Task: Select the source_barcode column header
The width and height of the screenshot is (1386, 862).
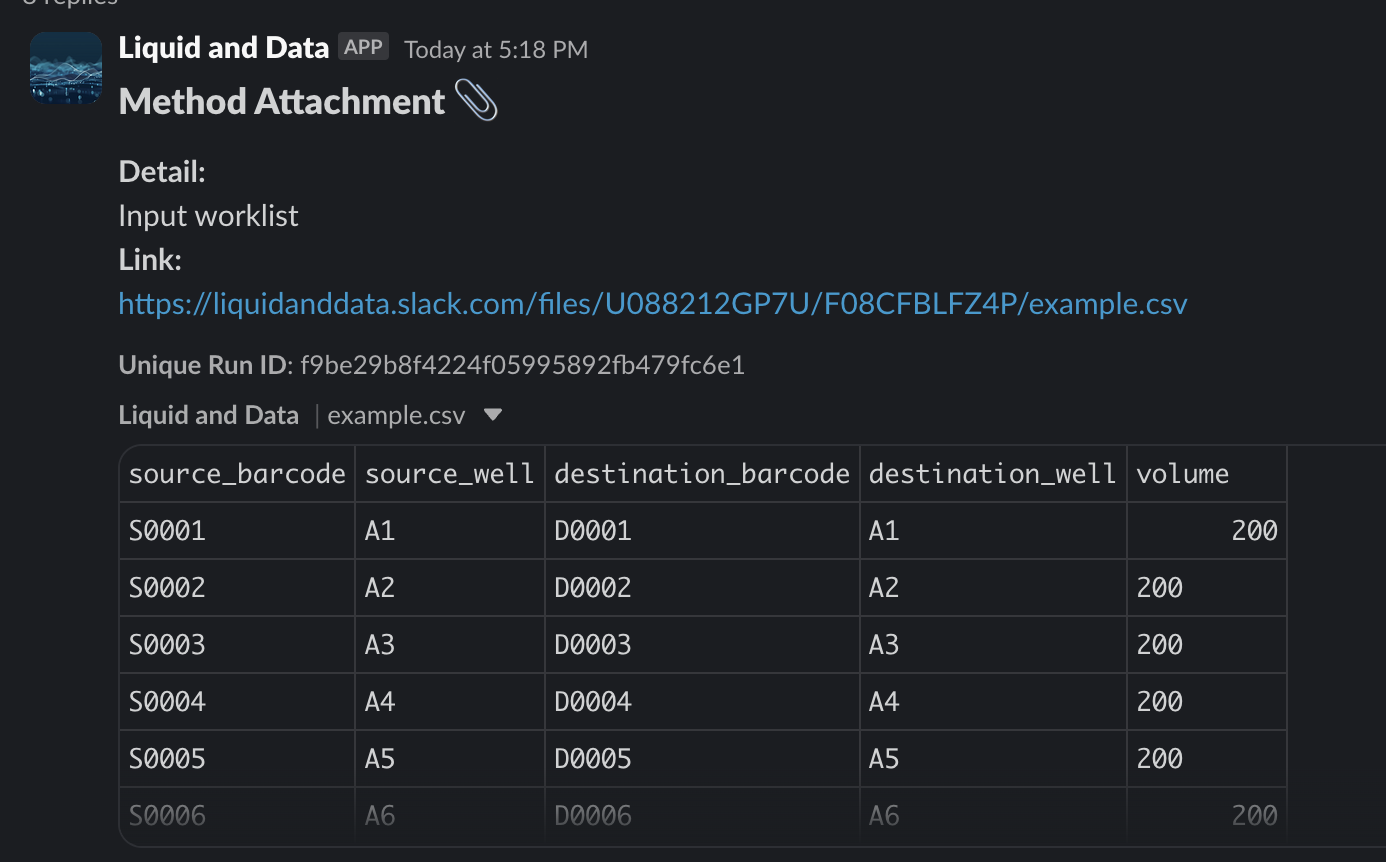Action: (x=237, y=473)
